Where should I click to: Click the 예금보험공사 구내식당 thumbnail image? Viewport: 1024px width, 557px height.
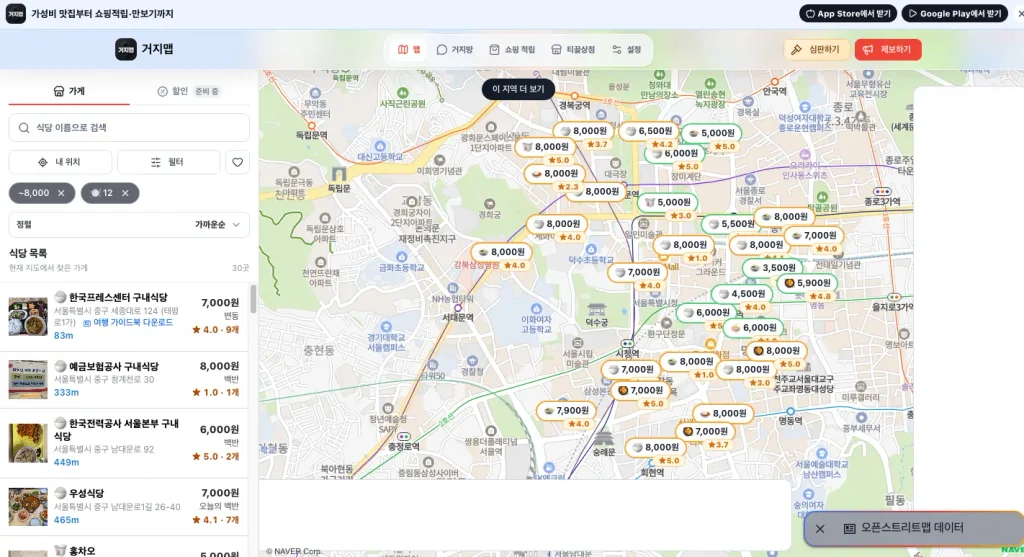tap(28, 379)
